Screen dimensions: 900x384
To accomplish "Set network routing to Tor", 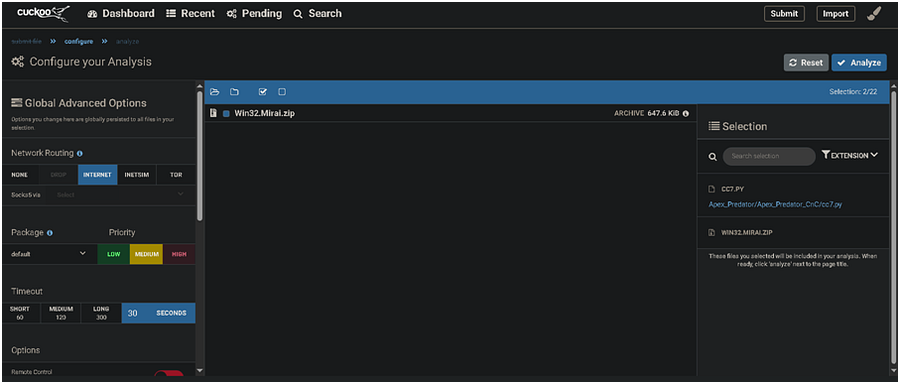I will pos(176,175).
